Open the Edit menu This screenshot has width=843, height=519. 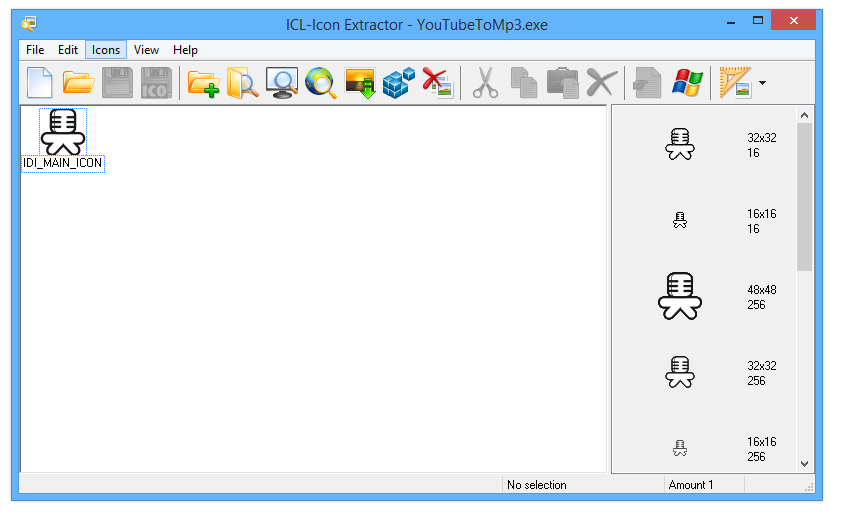(68, 50)
